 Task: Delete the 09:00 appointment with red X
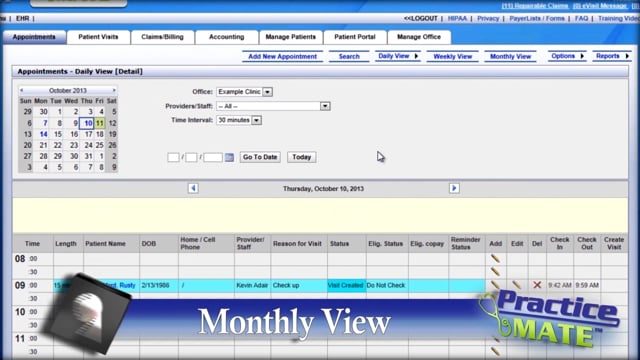point(537,285)
